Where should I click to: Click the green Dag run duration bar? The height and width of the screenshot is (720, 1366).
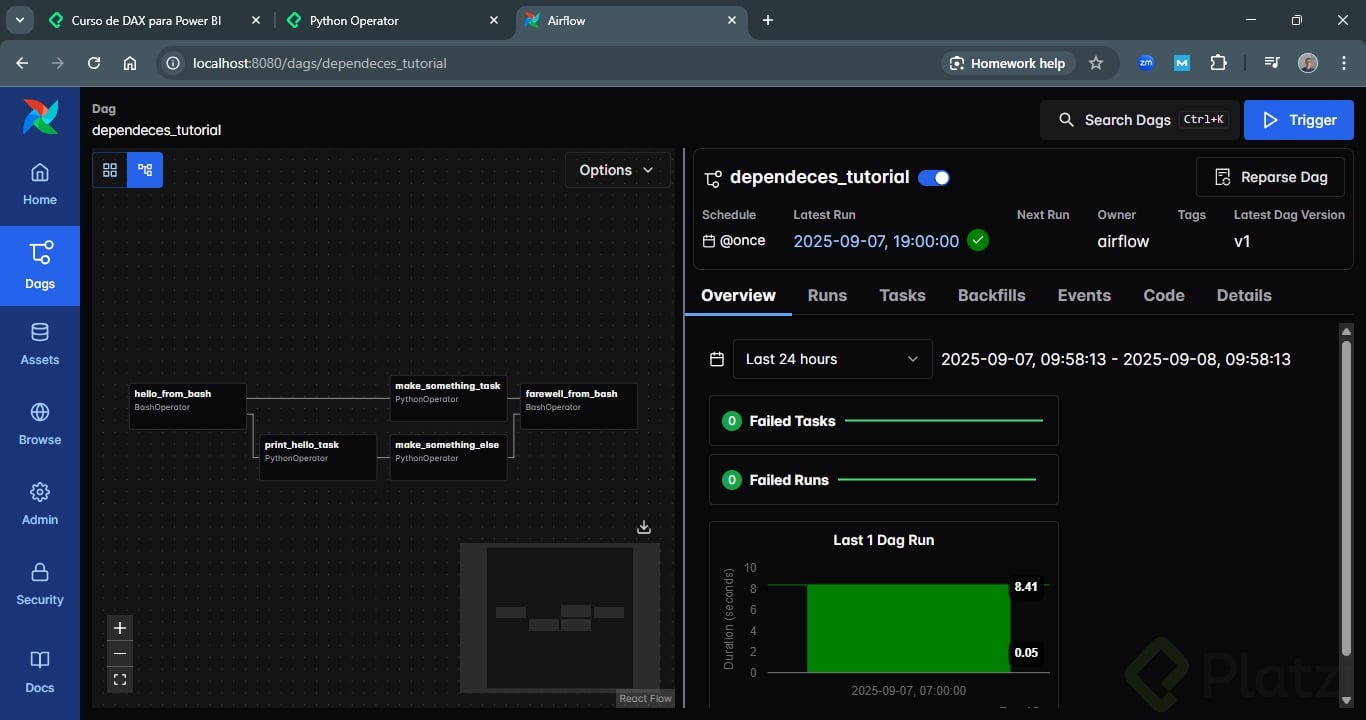[908, 628]
